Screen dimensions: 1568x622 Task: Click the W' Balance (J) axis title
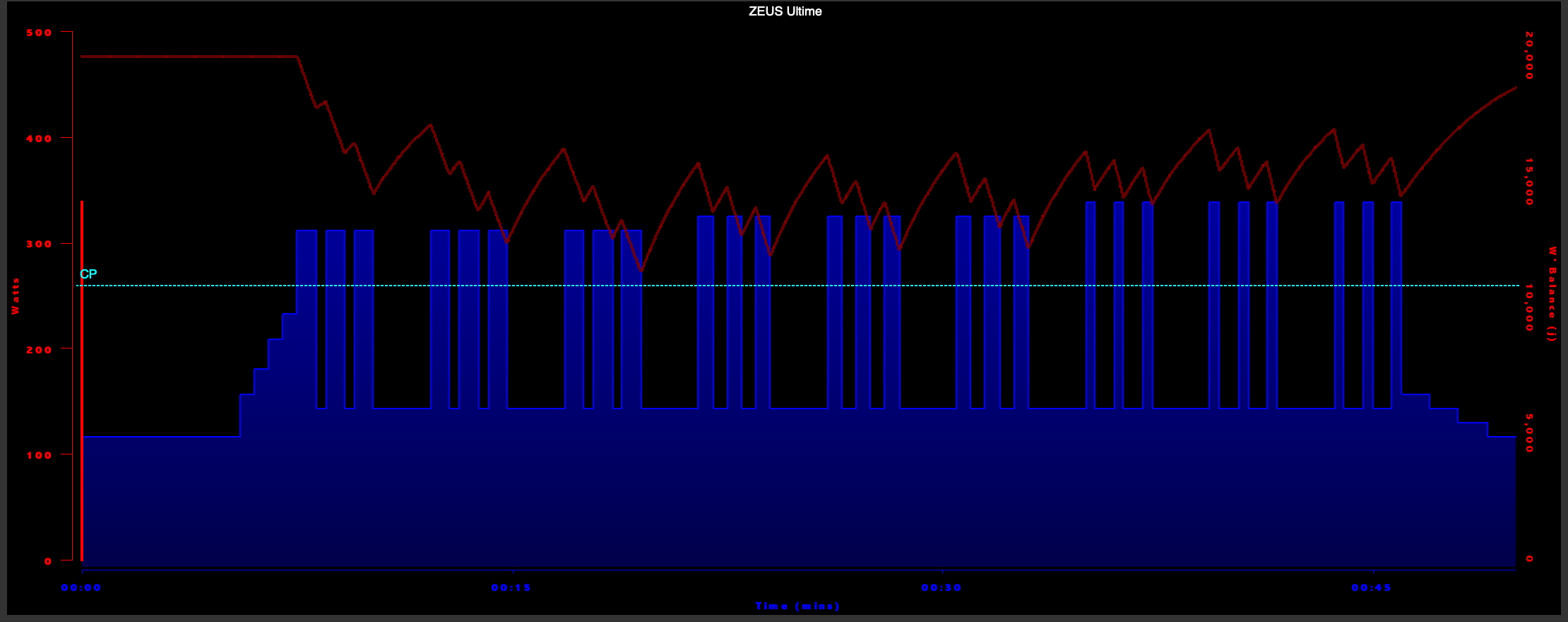(x=1552, y=294)
